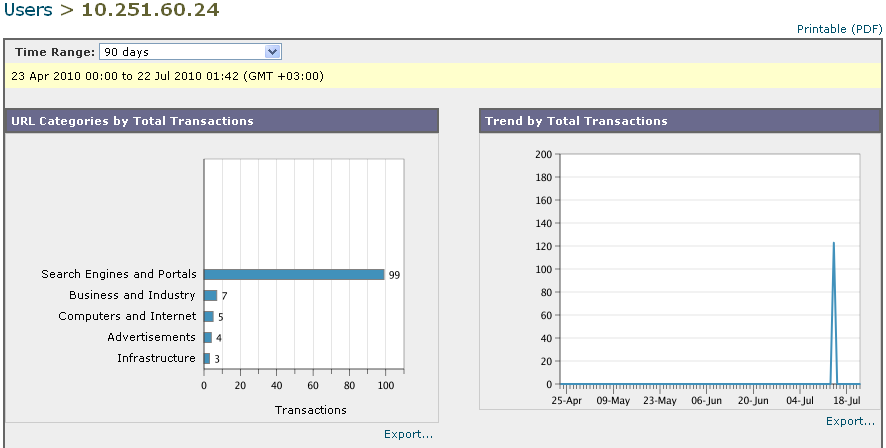
Task: Click the 04-Jul axis label
Action: tap(800, 401)
